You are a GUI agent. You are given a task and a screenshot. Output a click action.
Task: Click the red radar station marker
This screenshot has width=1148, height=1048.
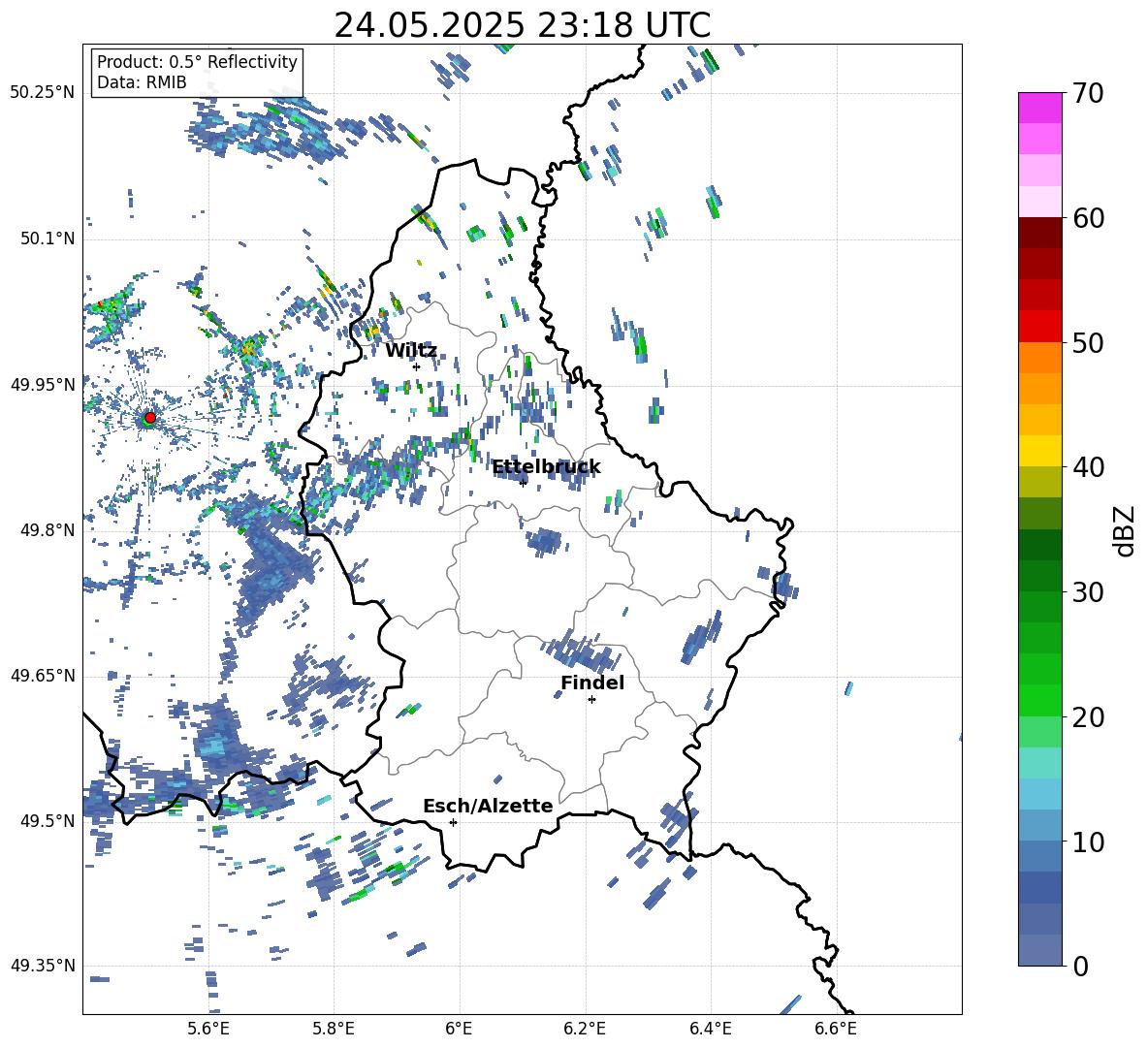pos(150,417)
